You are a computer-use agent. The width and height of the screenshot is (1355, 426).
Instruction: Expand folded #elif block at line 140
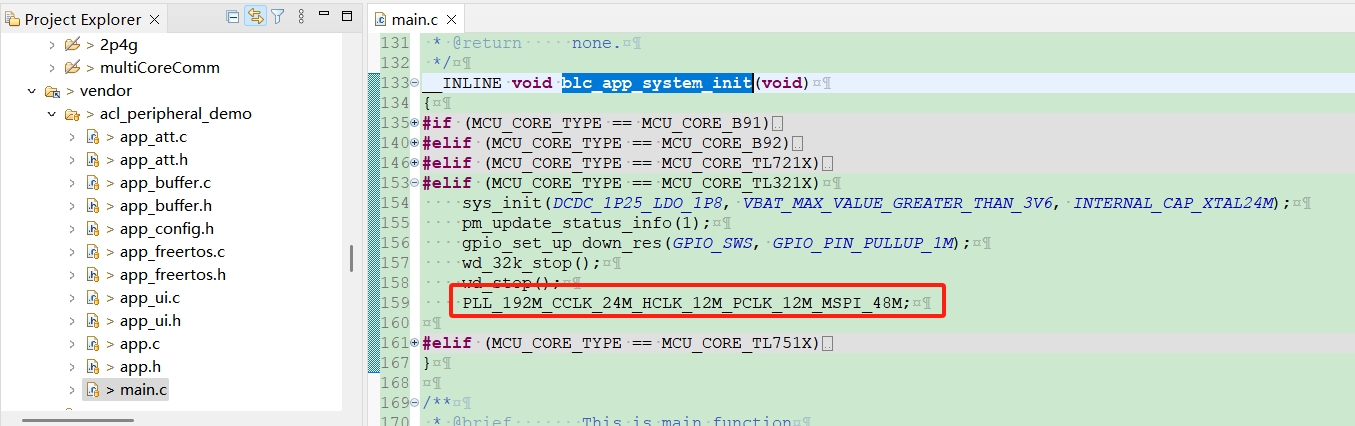(x=415, y=143)
